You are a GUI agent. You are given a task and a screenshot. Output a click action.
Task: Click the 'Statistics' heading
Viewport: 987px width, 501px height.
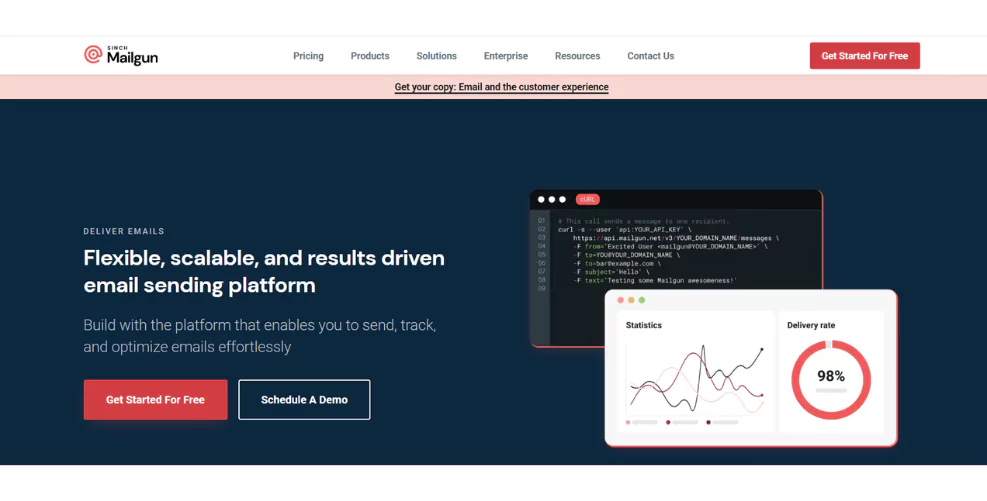point(643,325)
